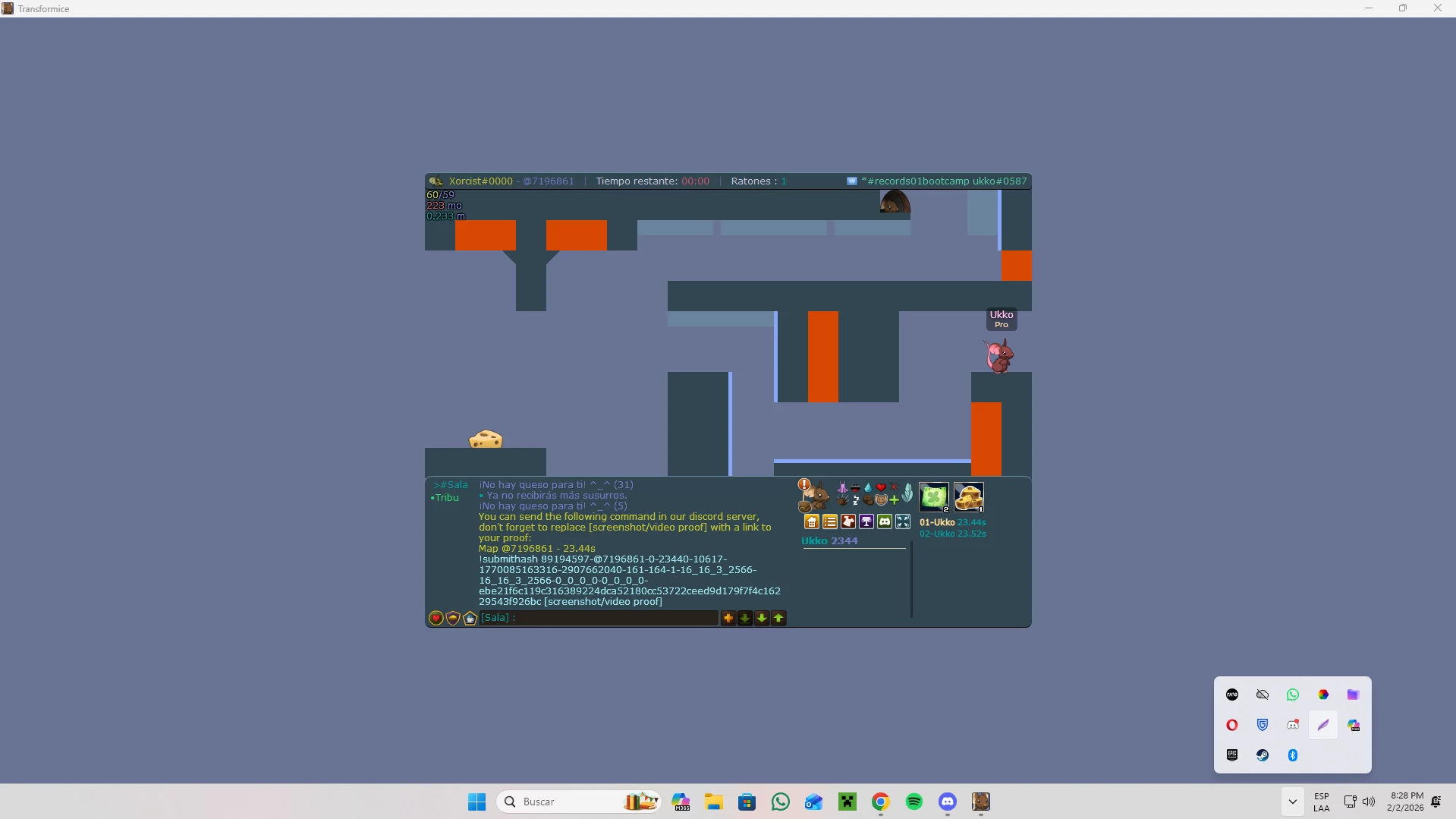Open Microsoft 365 Copilot from taskbar
1456x819 pixels.
681,802
